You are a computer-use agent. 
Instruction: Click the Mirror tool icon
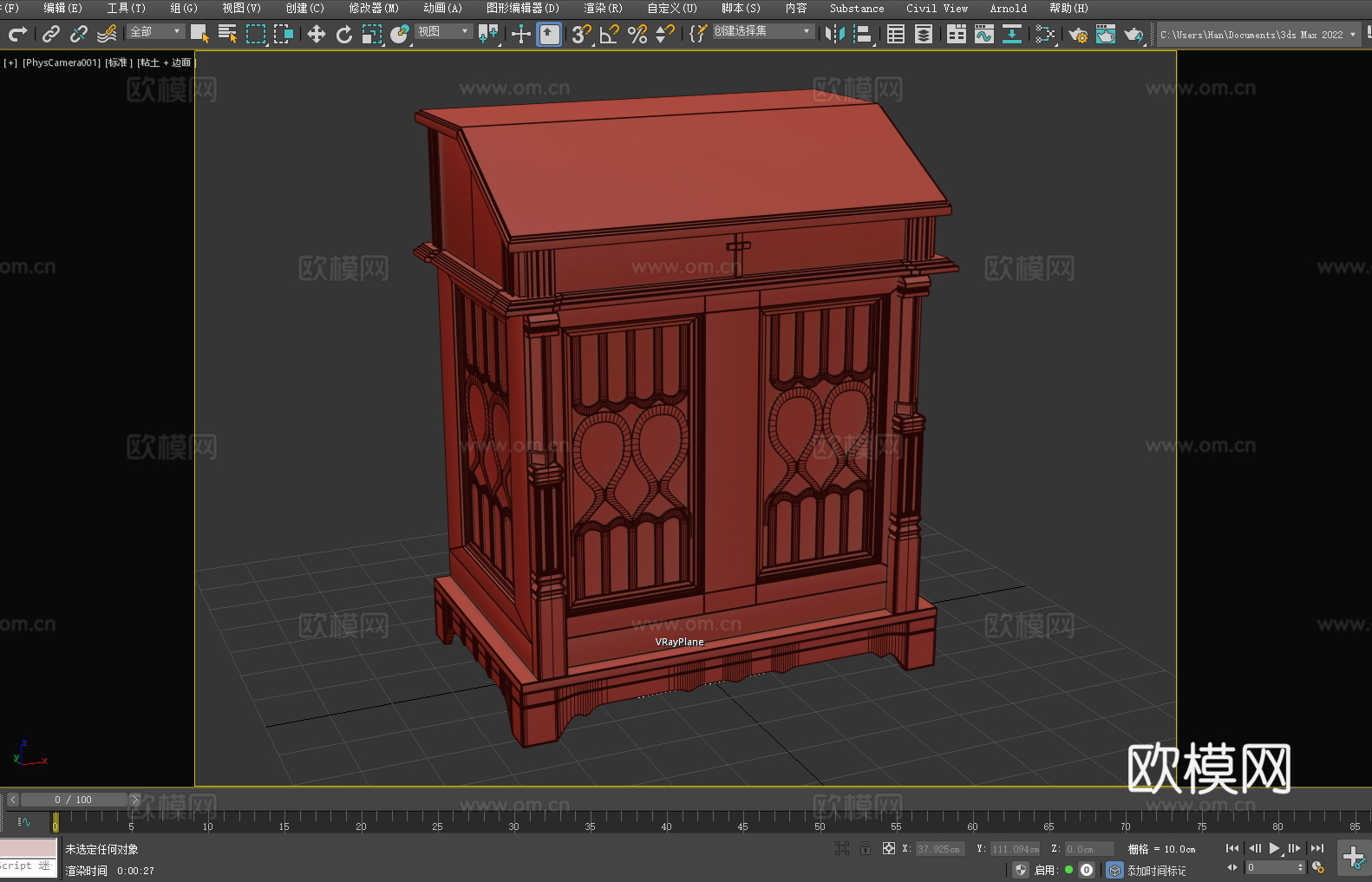pos(835,34)
